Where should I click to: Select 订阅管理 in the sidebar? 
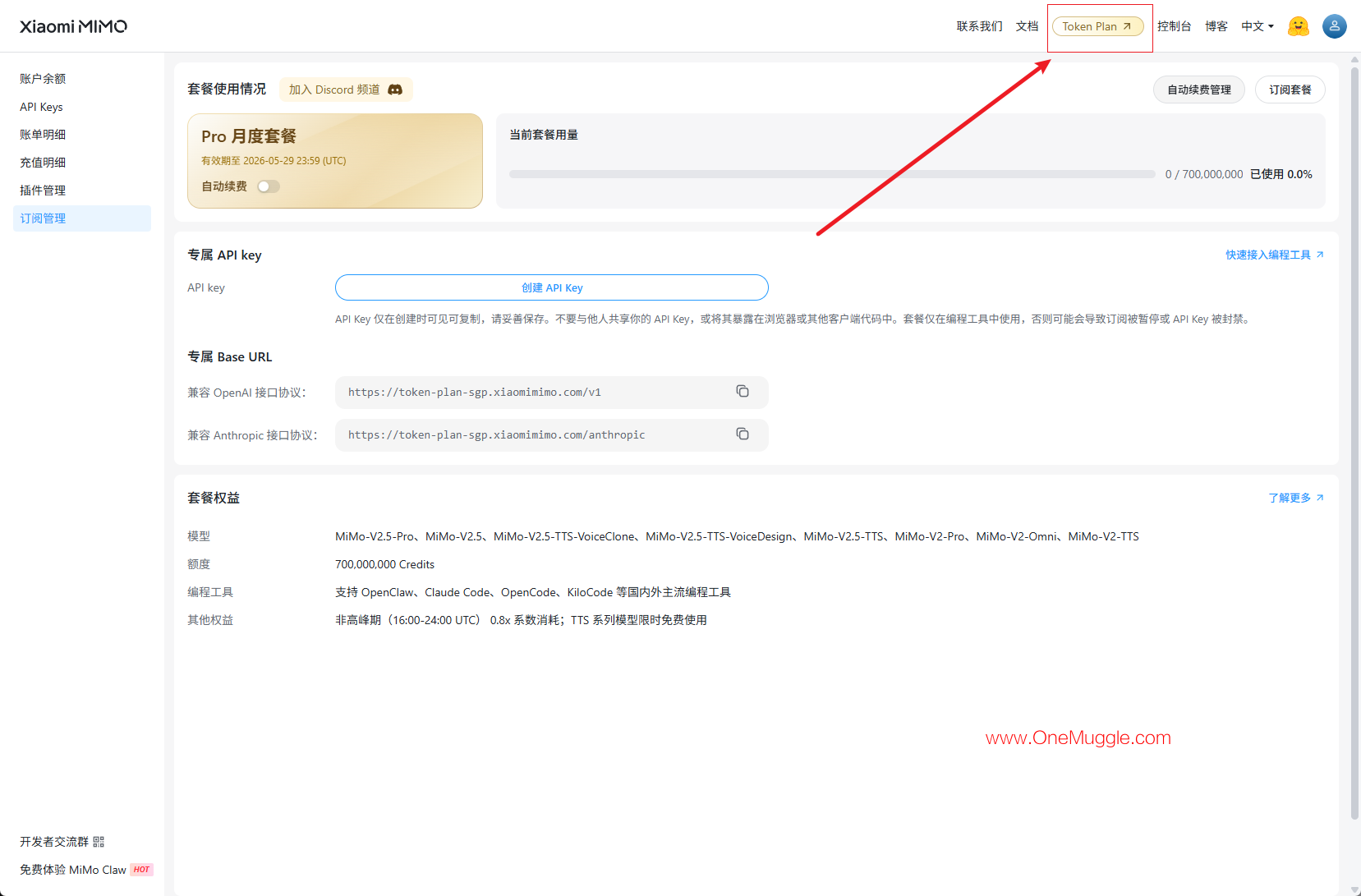(x=82, y=218)
